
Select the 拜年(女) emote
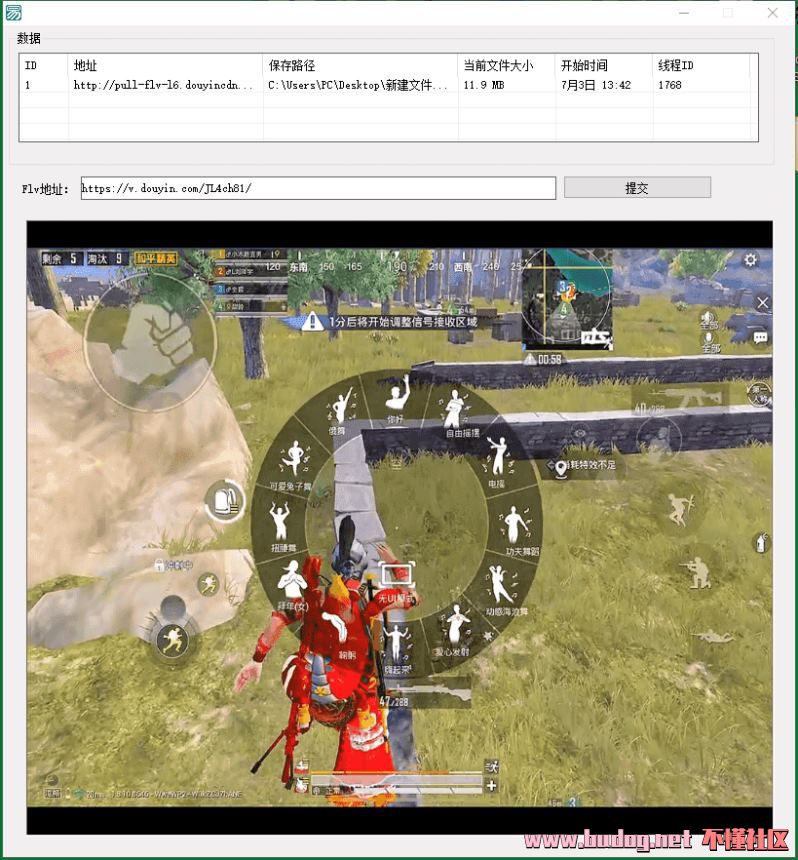(292, 586)
